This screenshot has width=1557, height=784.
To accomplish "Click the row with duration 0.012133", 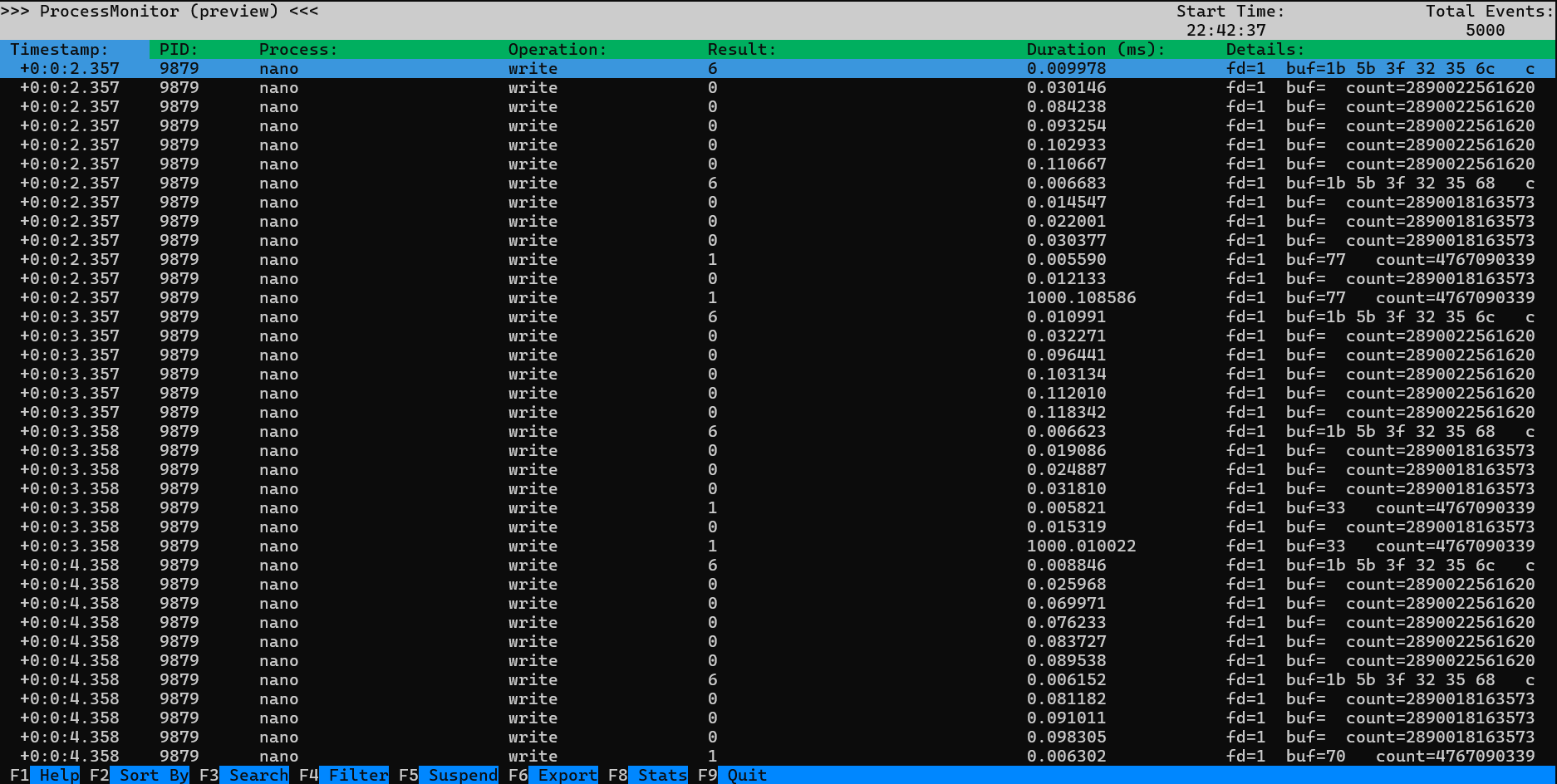I will (x=778, y=279).
